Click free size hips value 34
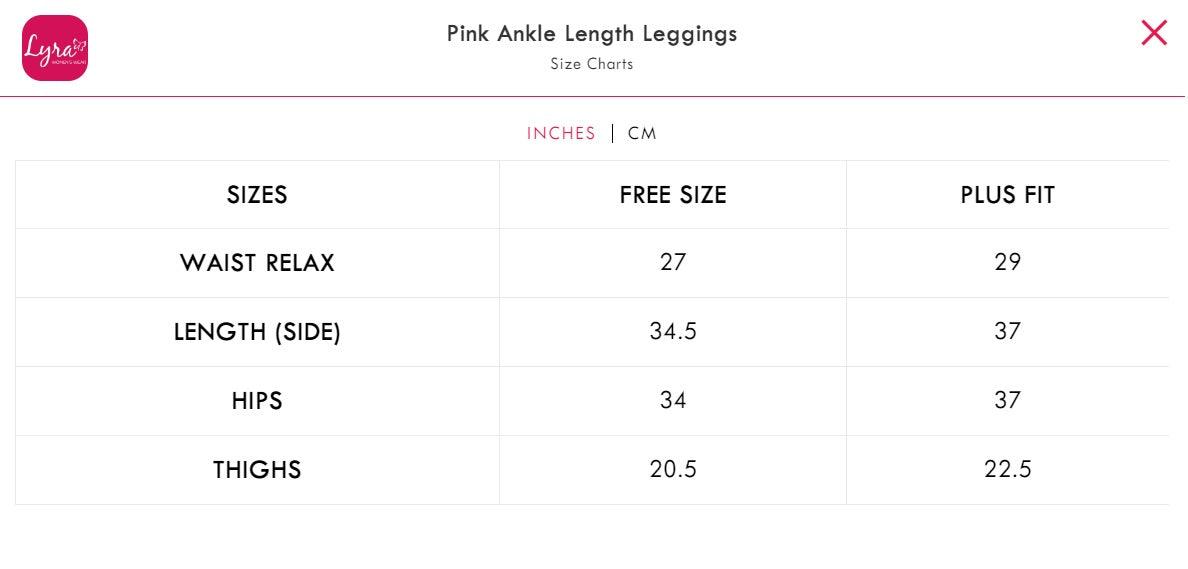This screenshot has height=569, width=1188. point(673,400)
